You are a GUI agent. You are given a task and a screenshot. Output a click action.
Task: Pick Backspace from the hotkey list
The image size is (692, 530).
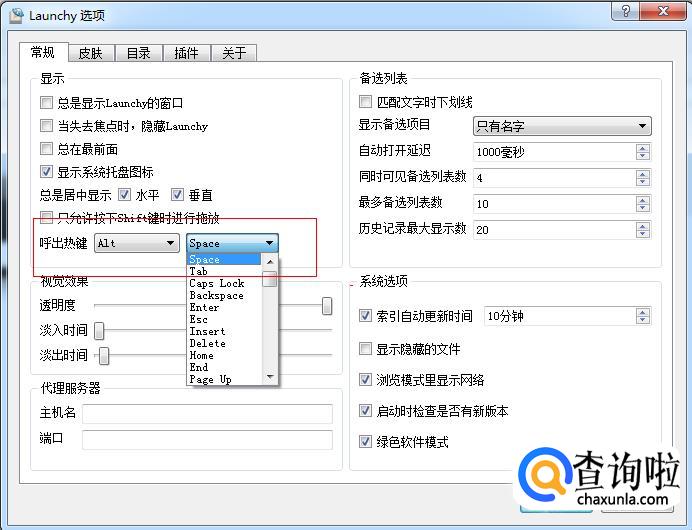coord(217,296)
